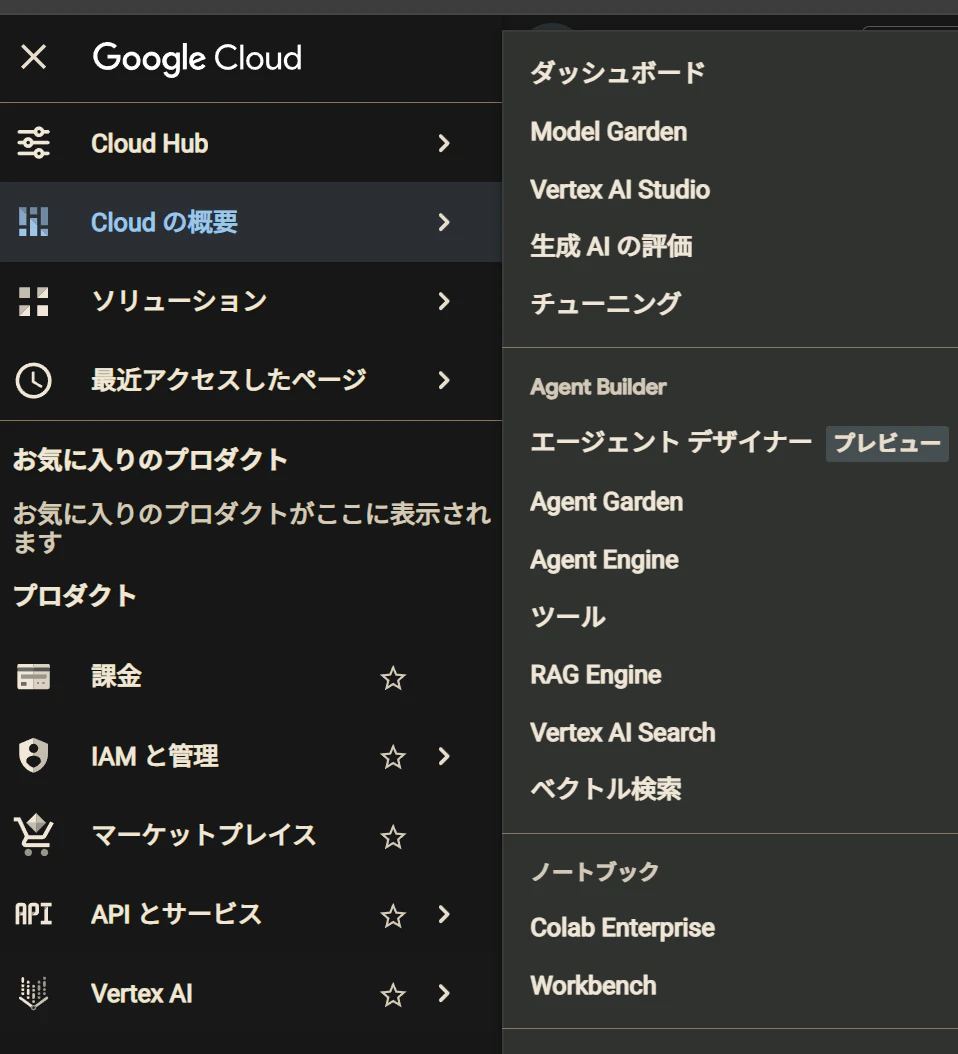Click the マーケットプレイス shopping cart icon
Viewport: 958px width, 1054px height.
click(34, 835)
